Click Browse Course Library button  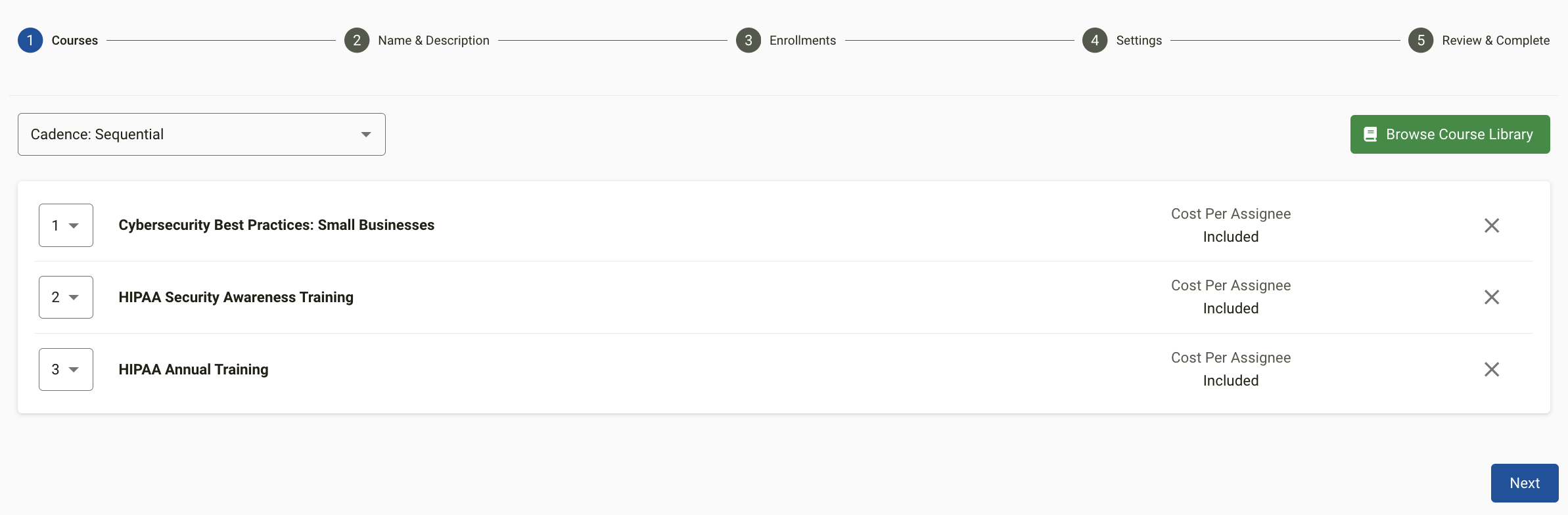[1450, 135]
